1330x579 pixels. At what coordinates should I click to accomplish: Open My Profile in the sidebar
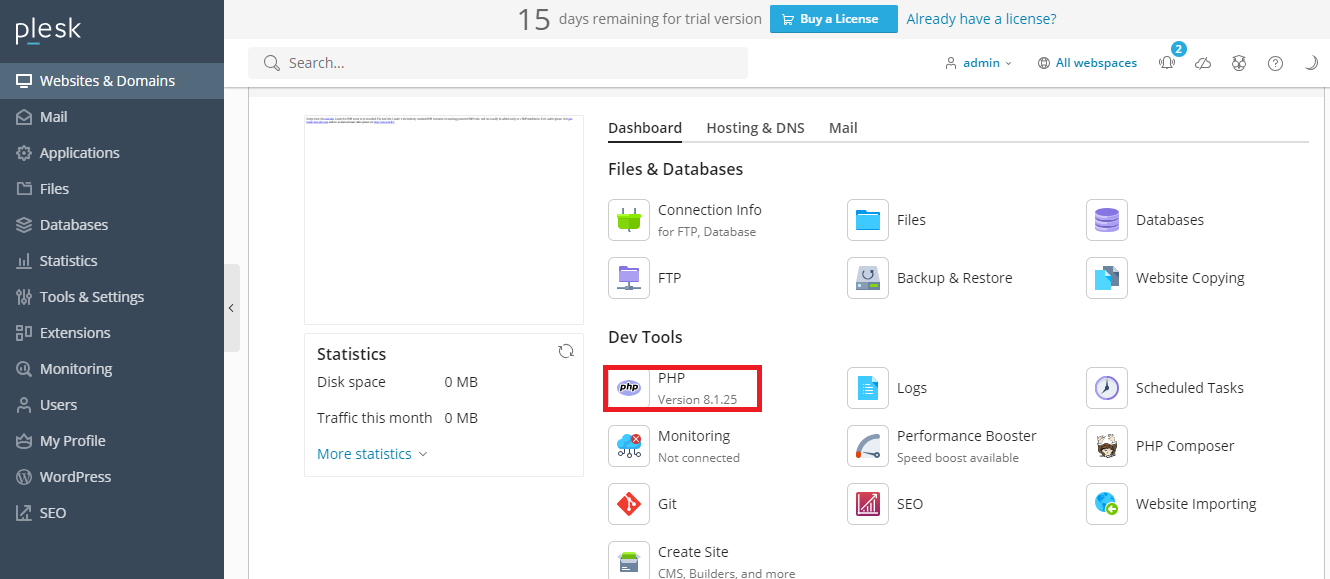112,441
